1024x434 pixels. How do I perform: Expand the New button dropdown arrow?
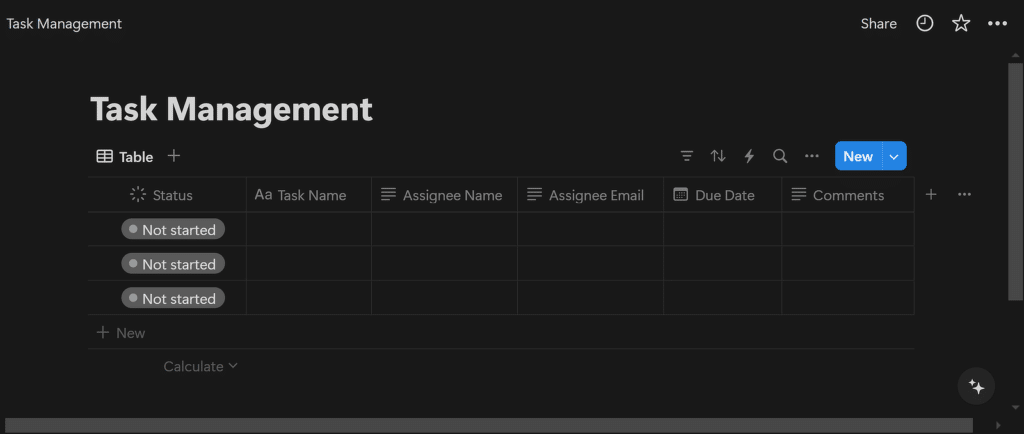(895, 156)
